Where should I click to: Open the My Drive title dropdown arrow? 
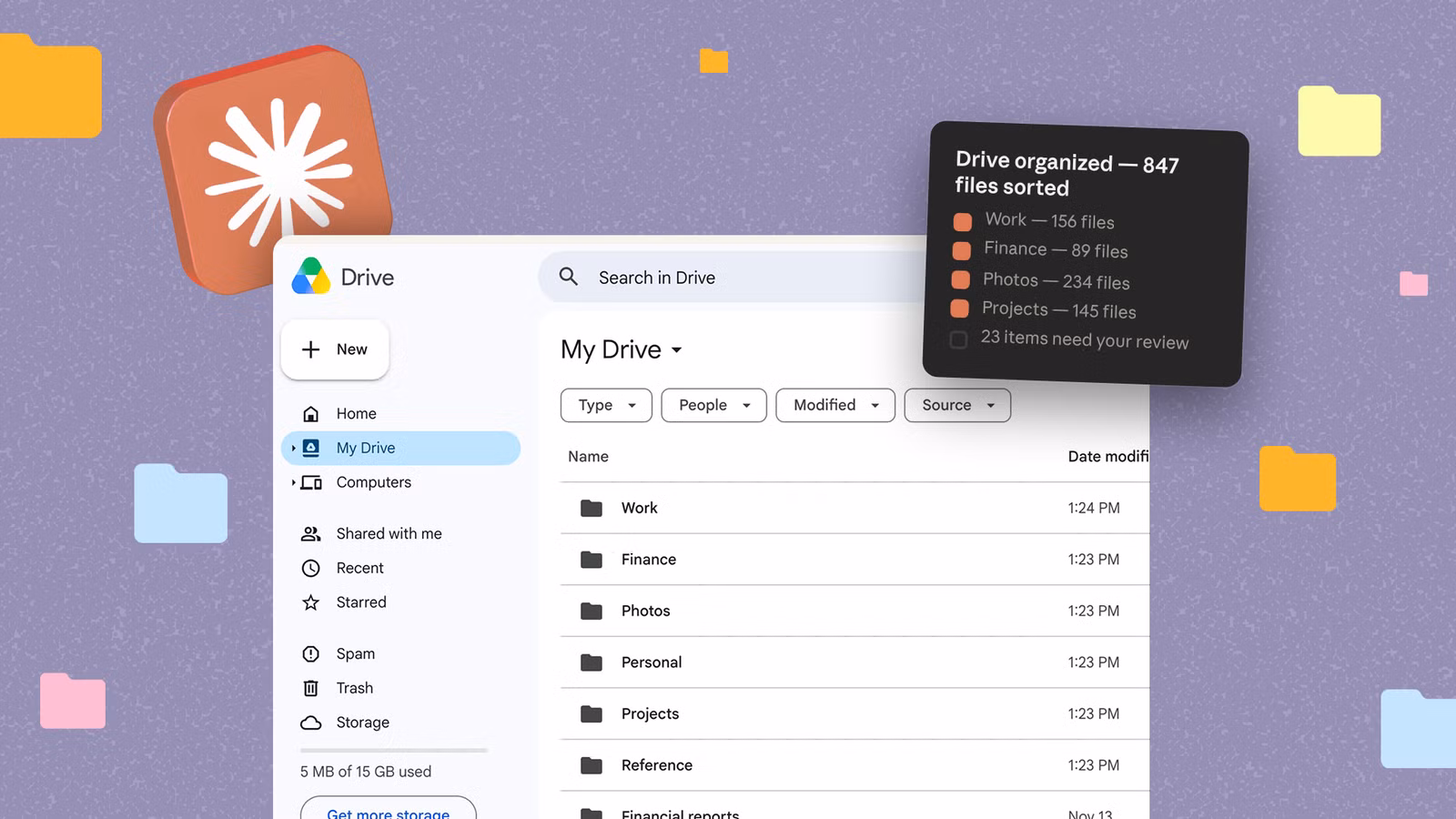pos(676,350)
